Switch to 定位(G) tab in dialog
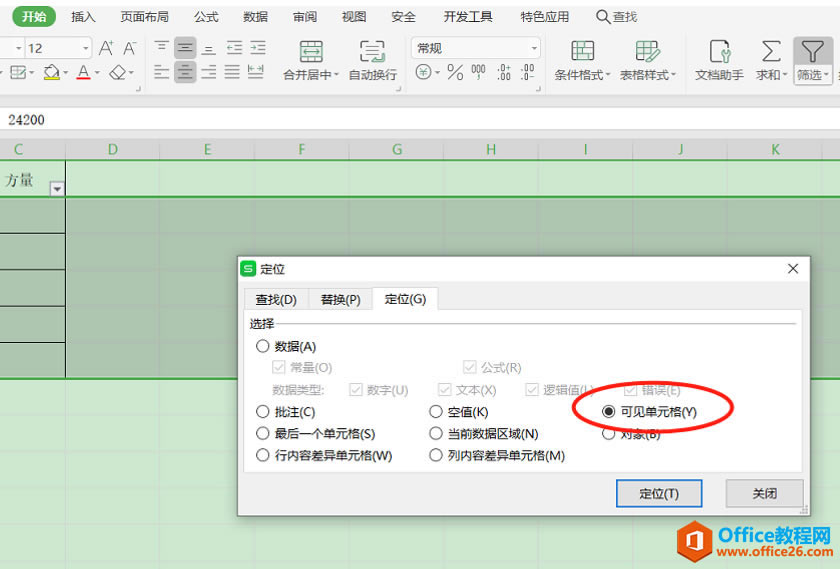This screenshot has width=840, height=569. (x=406, y=299)
